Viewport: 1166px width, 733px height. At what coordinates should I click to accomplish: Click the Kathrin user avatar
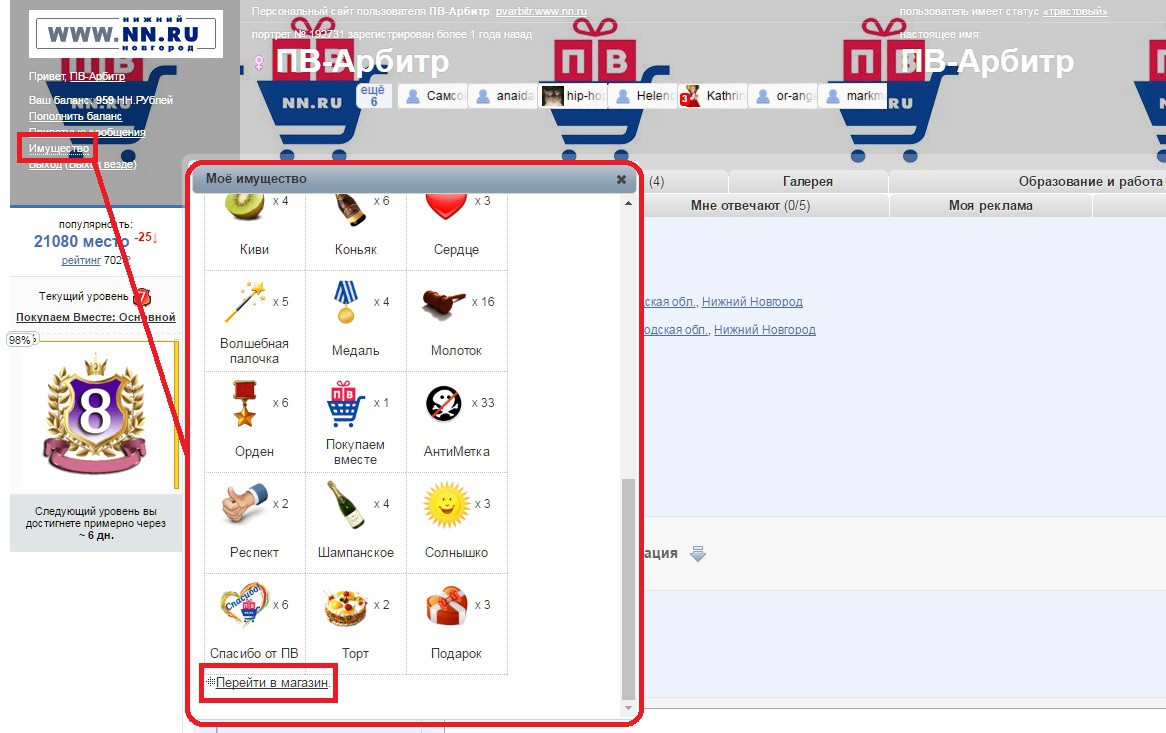pyautogui.click(x=690, y=96)
